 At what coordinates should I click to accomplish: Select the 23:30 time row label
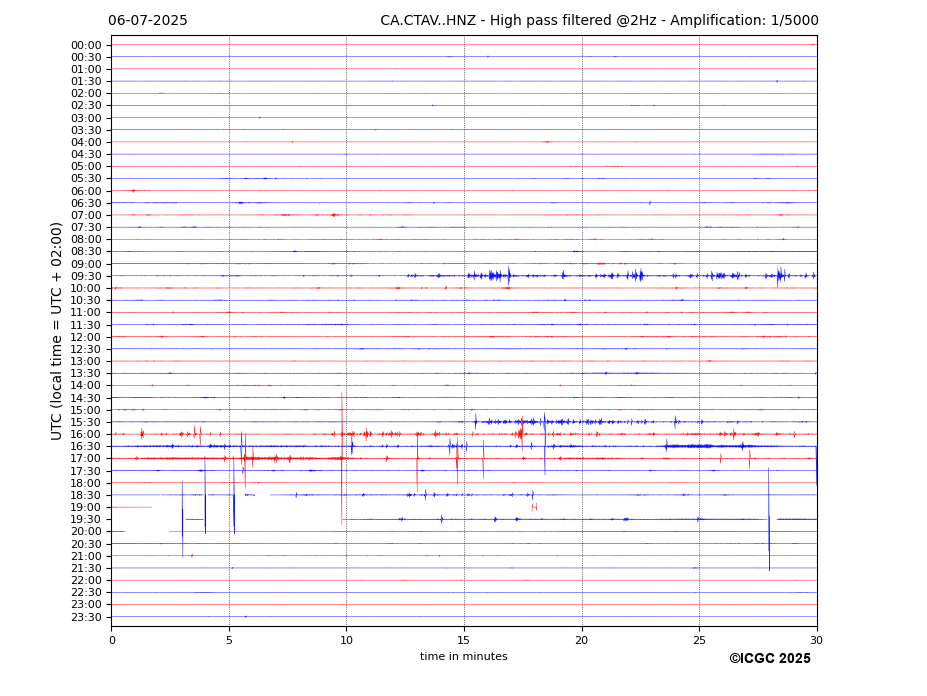[86, 617]
